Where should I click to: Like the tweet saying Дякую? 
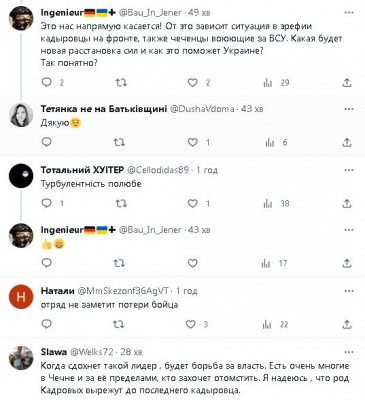point(193,143)
